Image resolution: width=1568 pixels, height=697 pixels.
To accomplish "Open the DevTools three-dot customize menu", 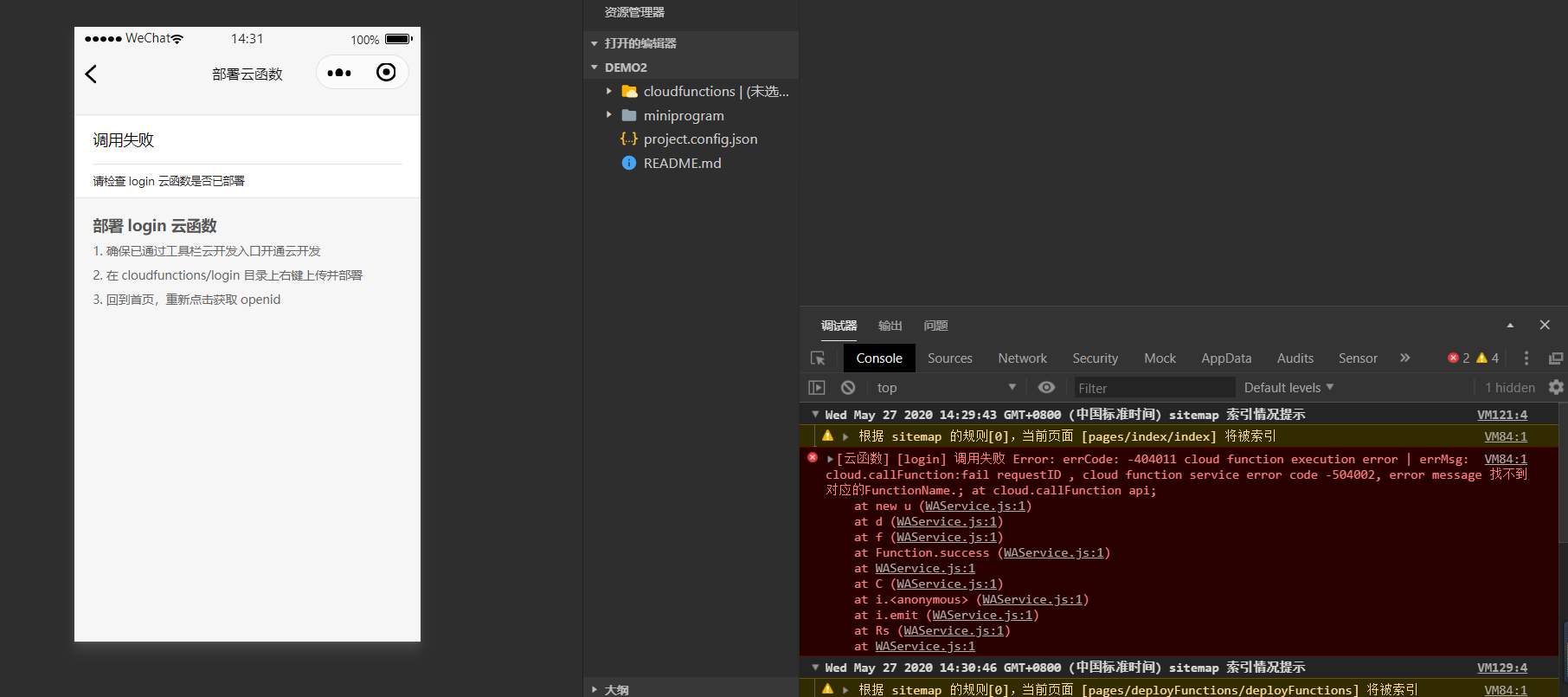I will [x=1526, y=358].
